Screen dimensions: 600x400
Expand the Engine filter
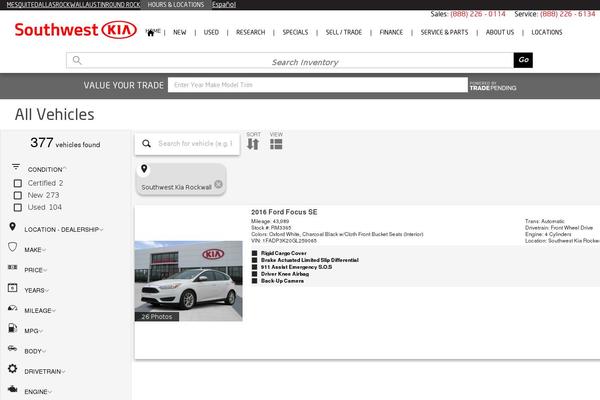click(x=38, y=392)
